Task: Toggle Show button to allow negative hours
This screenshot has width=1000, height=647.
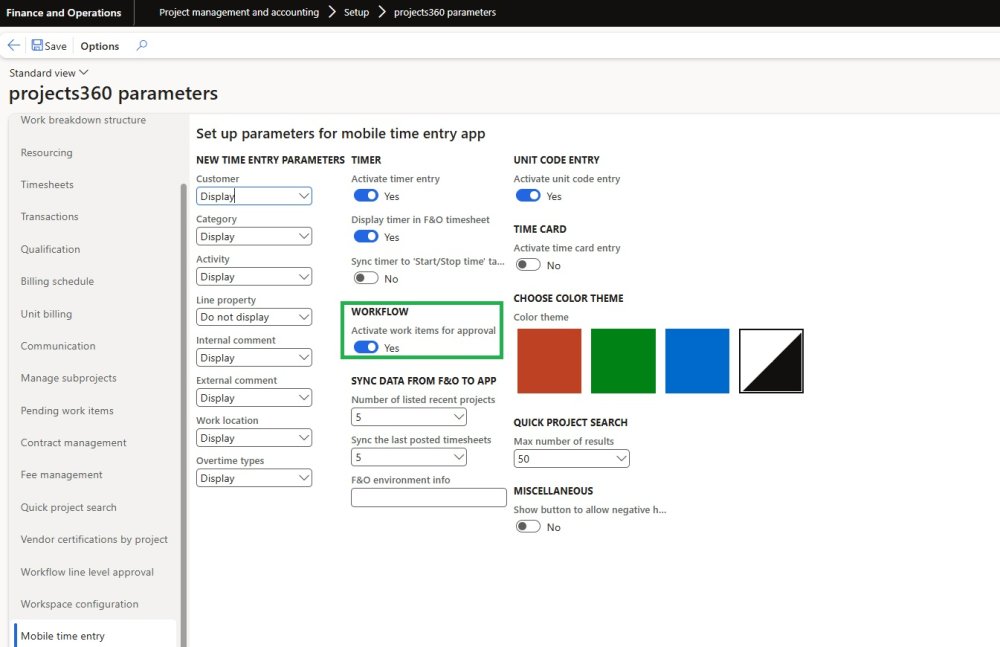Action: [528, 526]
